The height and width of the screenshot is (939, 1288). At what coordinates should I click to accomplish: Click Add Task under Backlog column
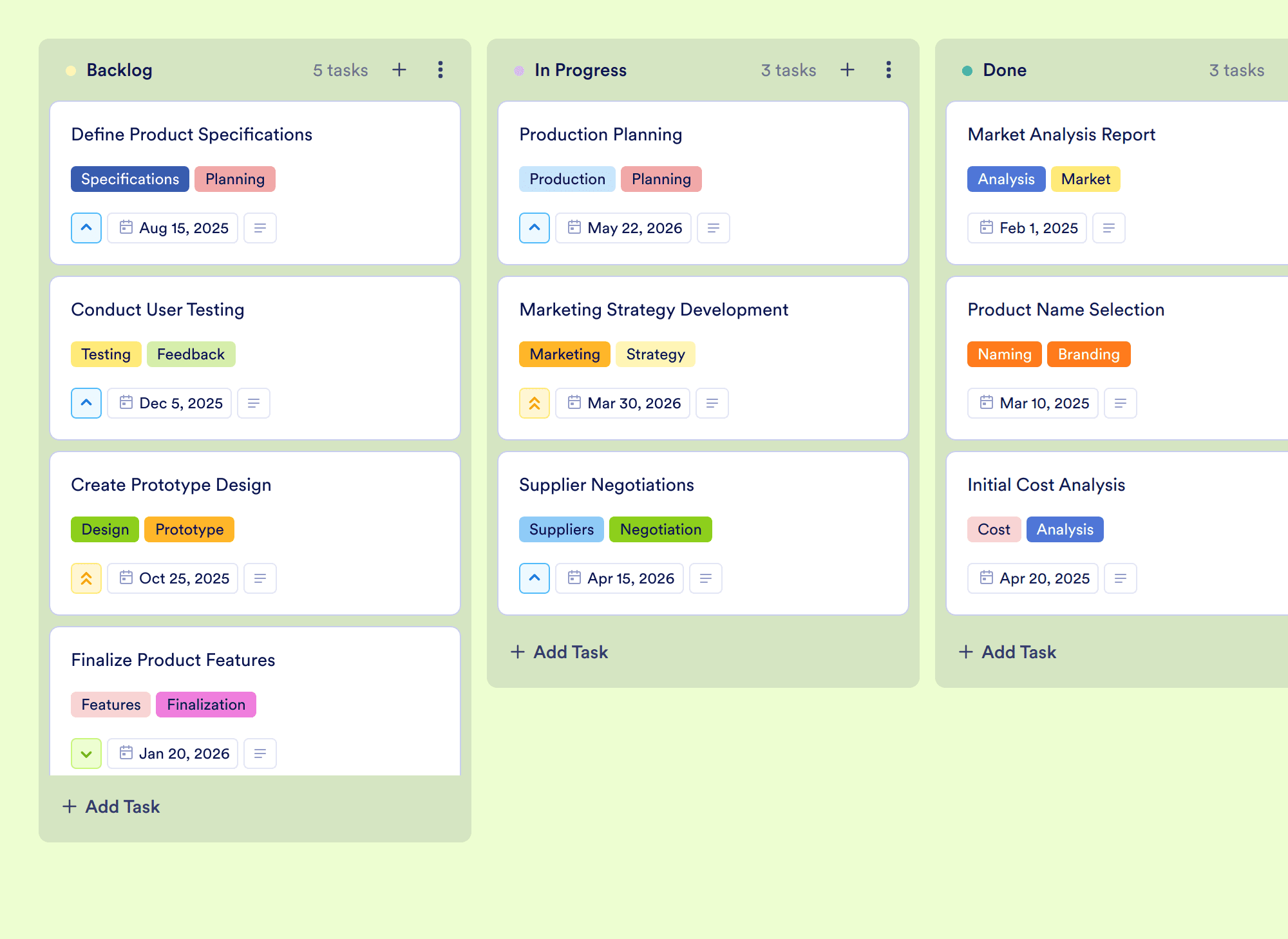[x=111, y=806]
